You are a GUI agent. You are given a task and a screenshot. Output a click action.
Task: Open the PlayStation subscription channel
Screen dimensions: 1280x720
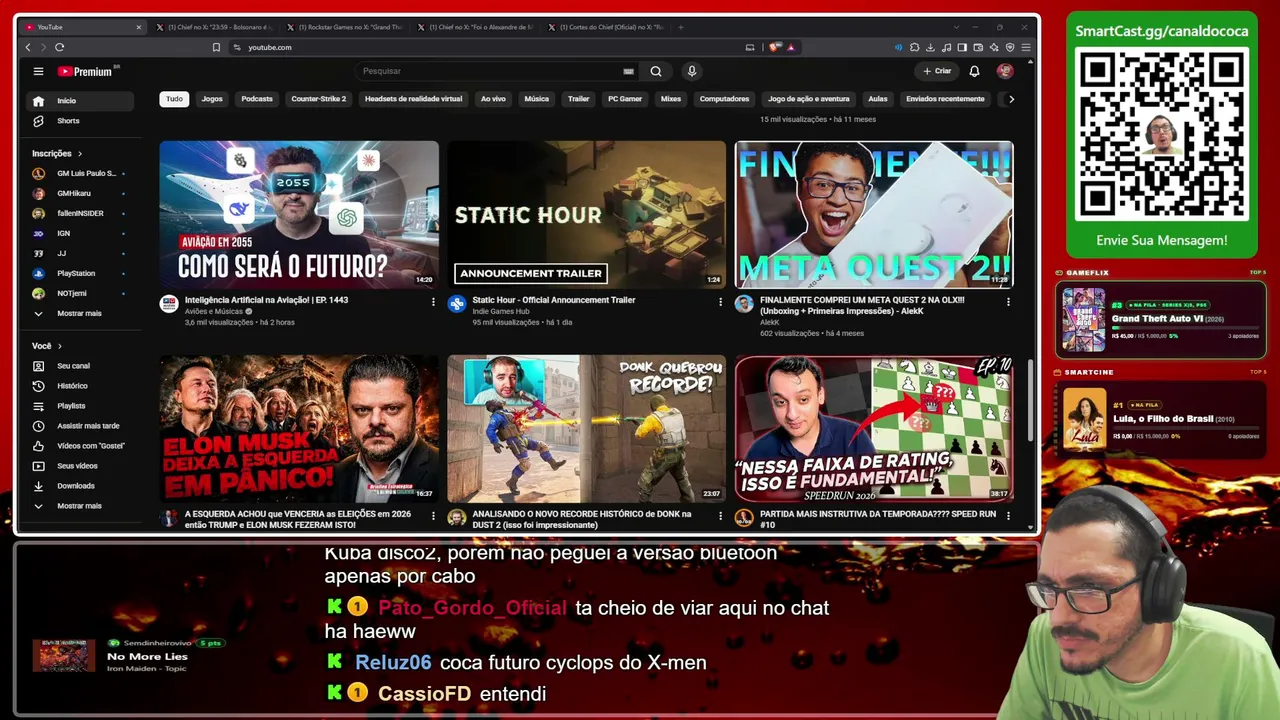(80, 273)
